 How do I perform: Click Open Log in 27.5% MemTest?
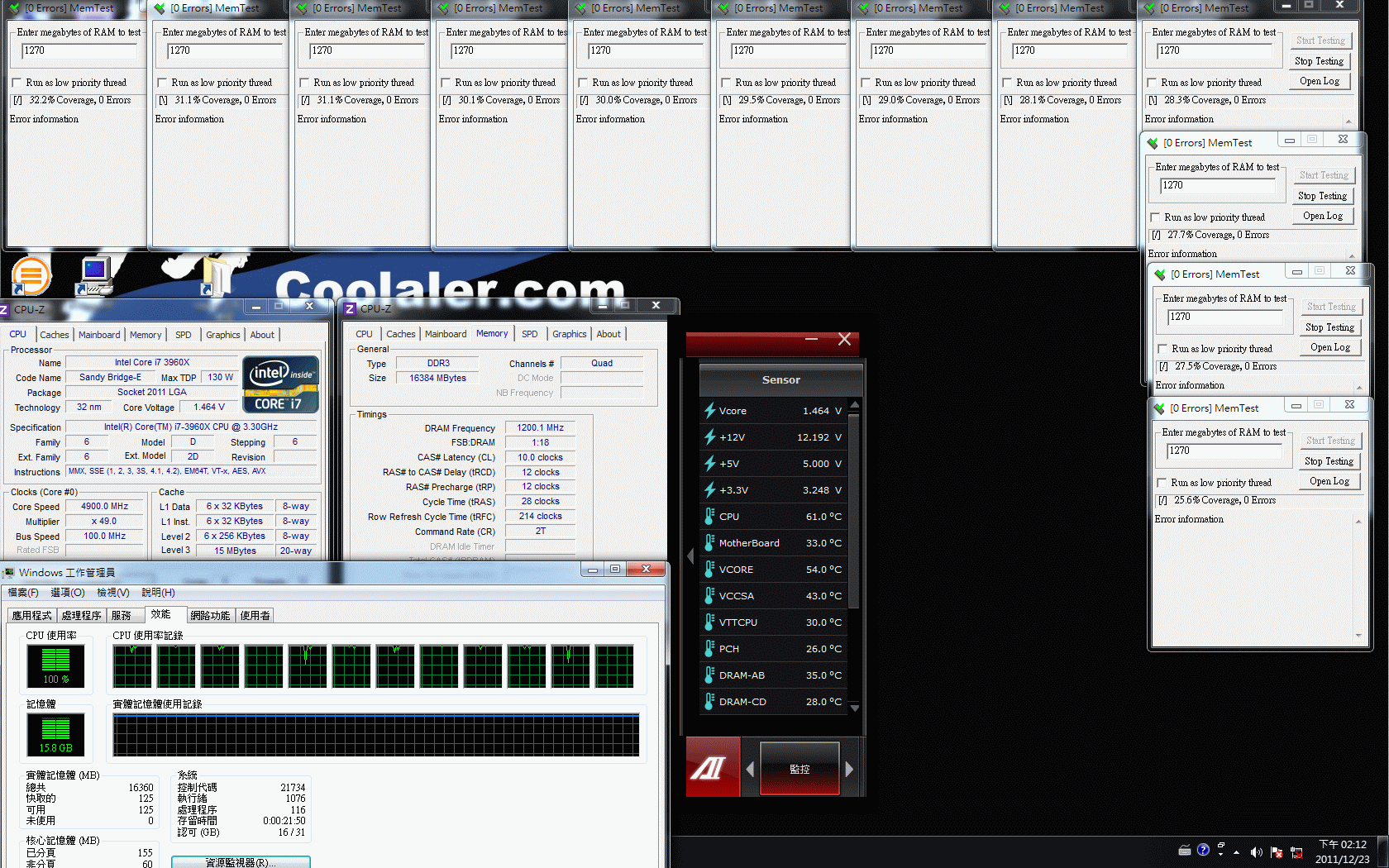[x=1330, y=348]
